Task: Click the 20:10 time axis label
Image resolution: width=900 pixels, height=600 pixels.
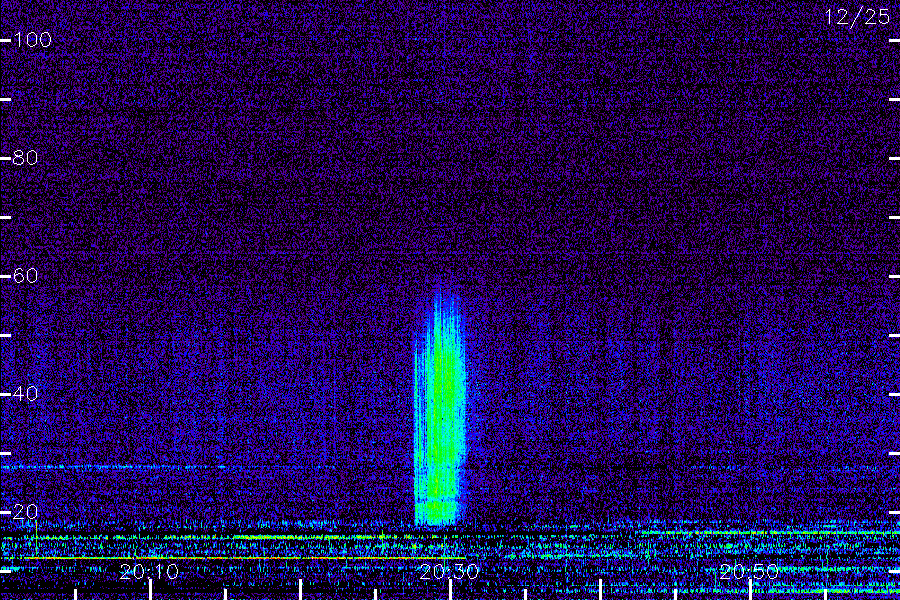Action: [149, 572]
